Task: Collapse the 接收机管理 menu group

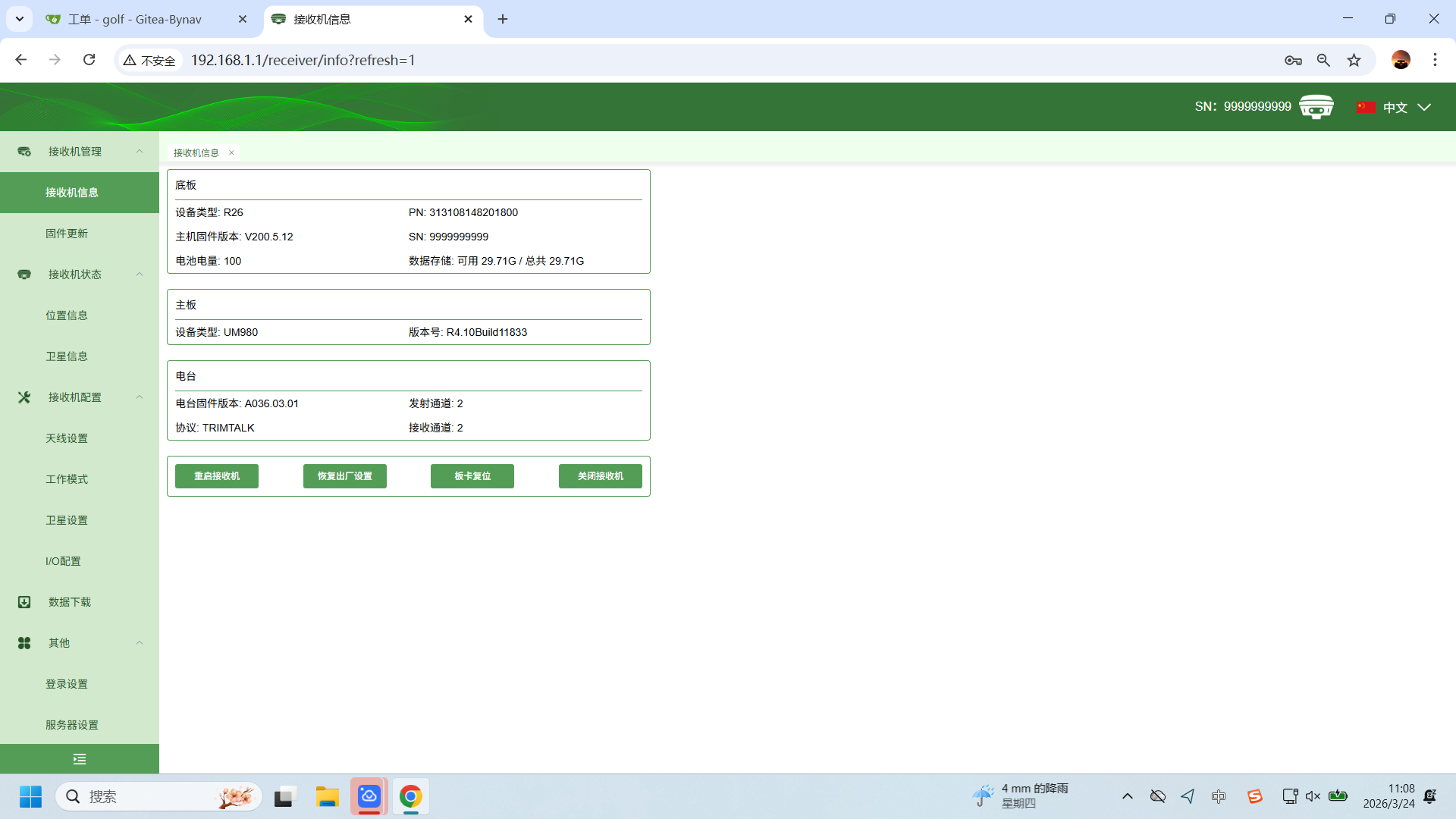Action: 140,152
